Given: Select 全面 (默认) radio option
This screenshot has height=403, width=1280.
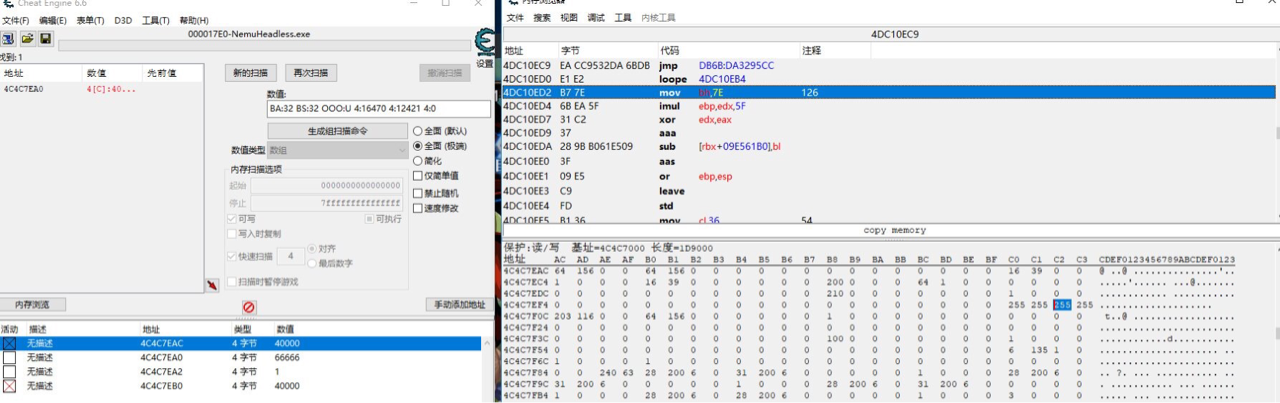Looking at the screenshot, I should pos(418,131).
